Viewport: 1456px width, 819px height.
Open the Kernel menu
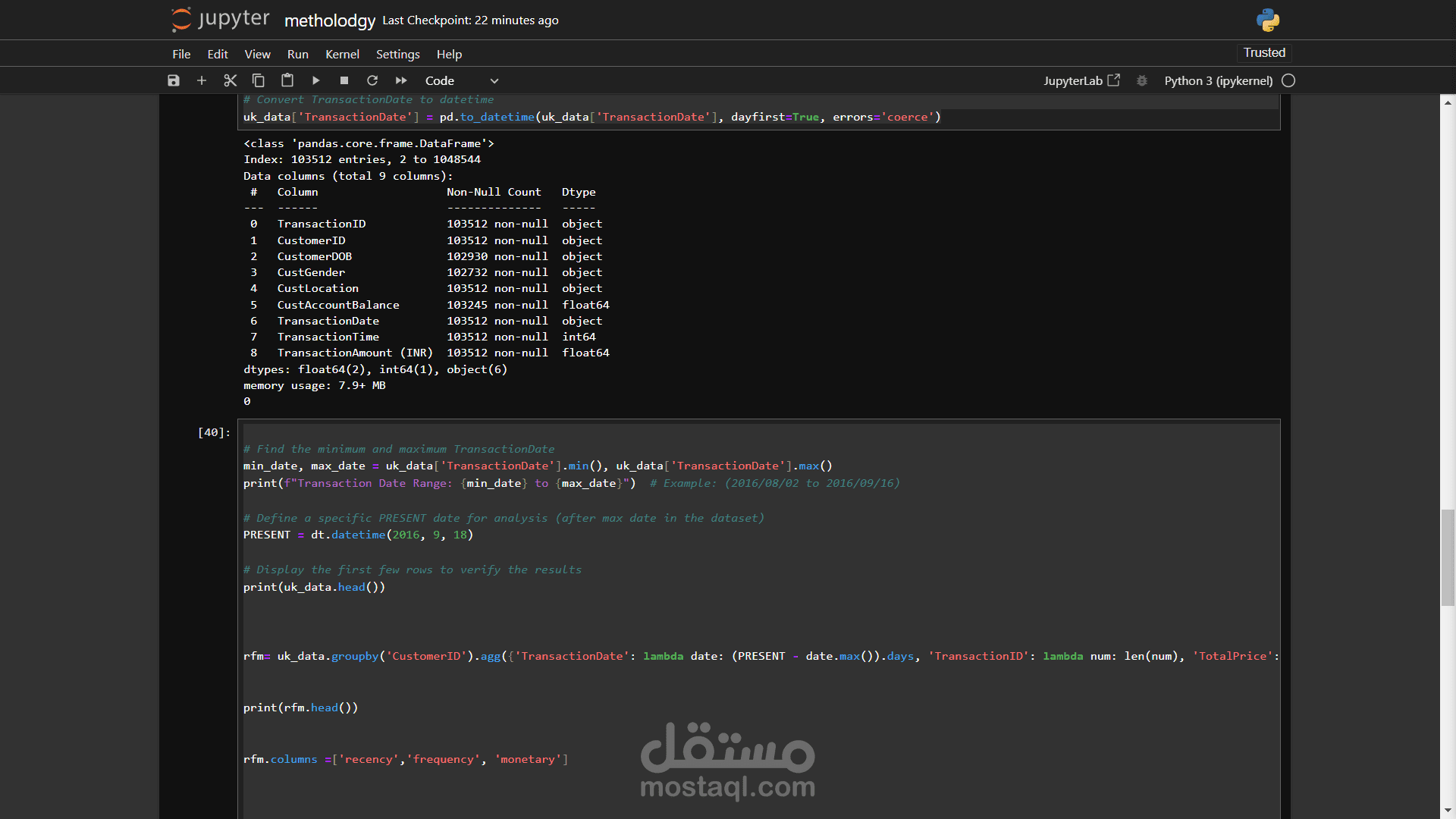(342, 54)
